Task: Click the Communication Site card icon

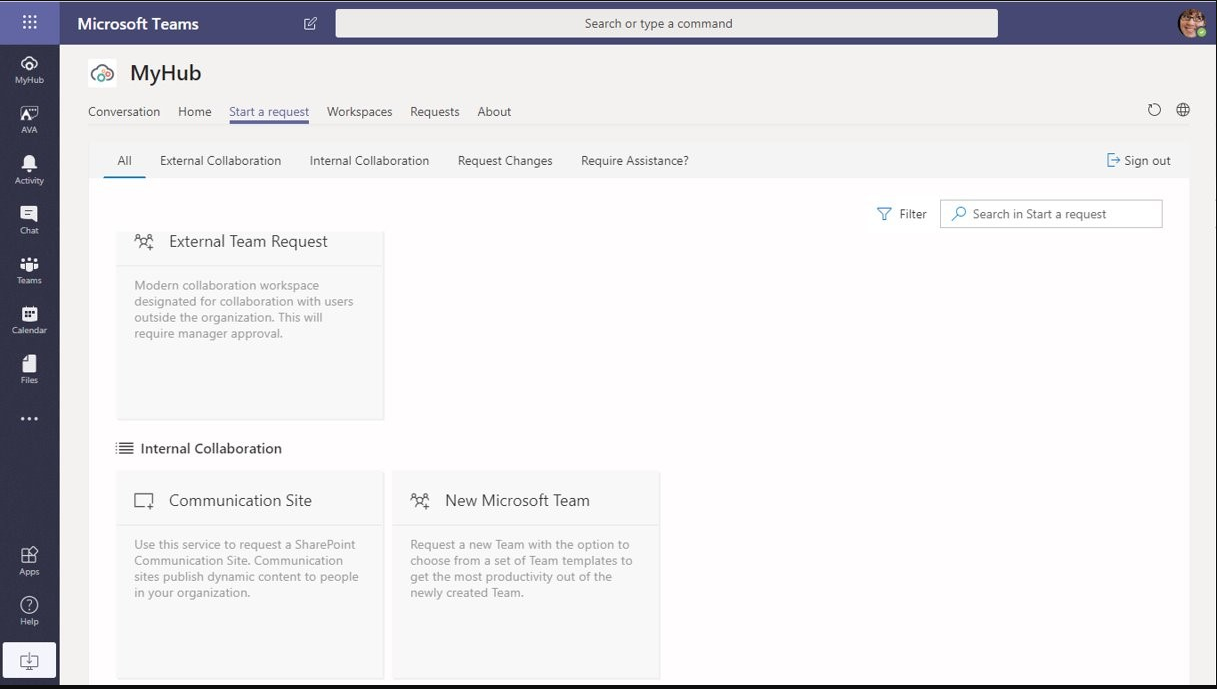Action: [144, 501]
